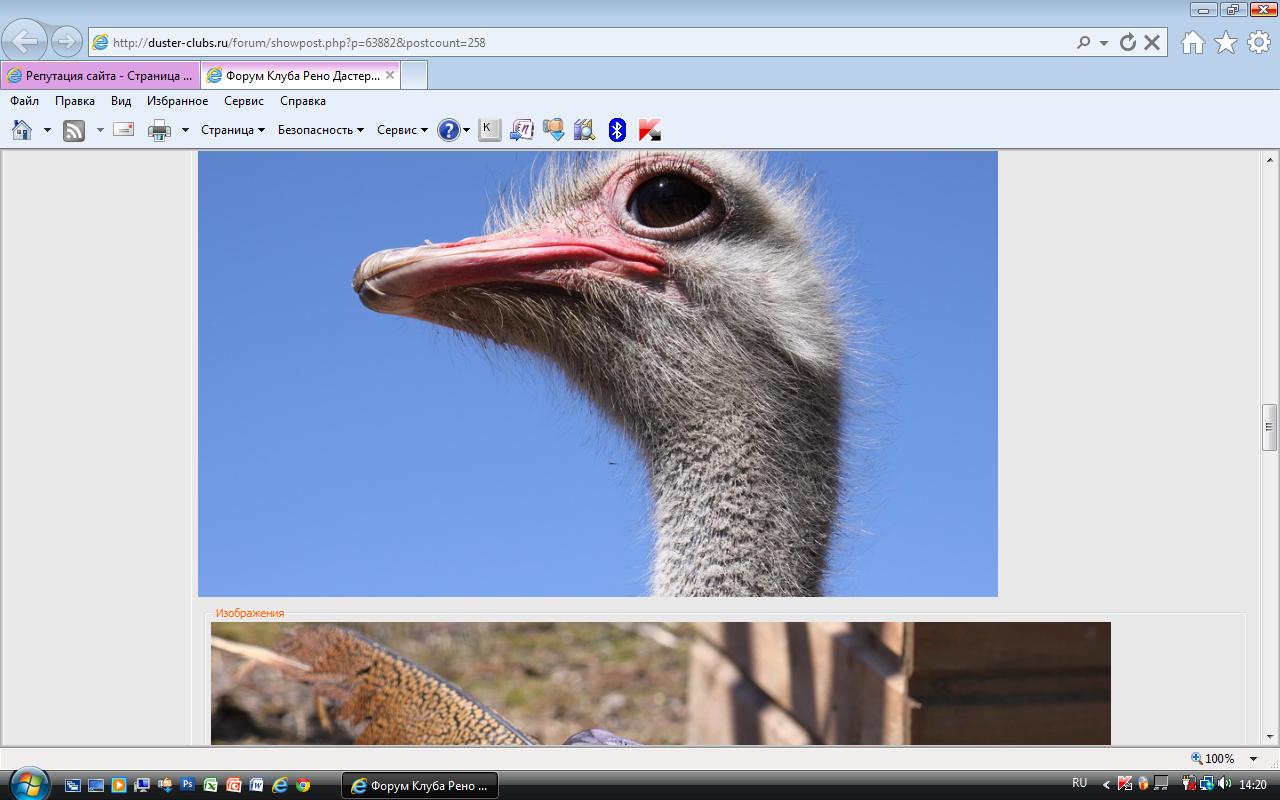
Task: Switch to the Репутация сайта tab
Action: 100,76
